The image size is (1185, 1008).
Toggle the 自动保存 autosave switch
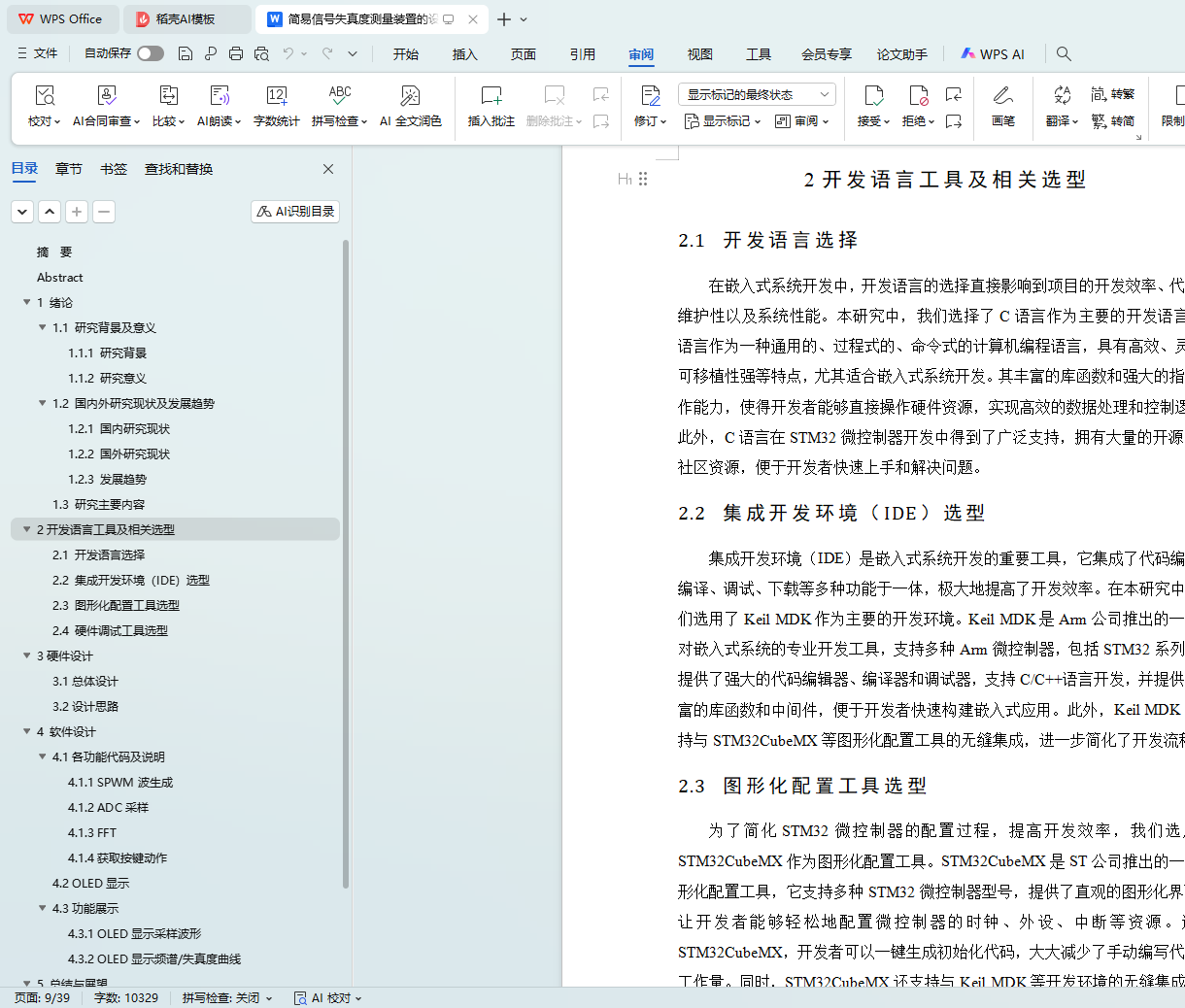click(x=151, y=53)
